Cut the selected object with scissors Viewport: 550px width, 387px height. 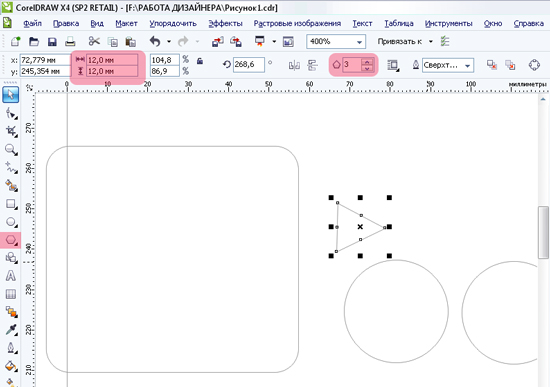click(94, 41)
